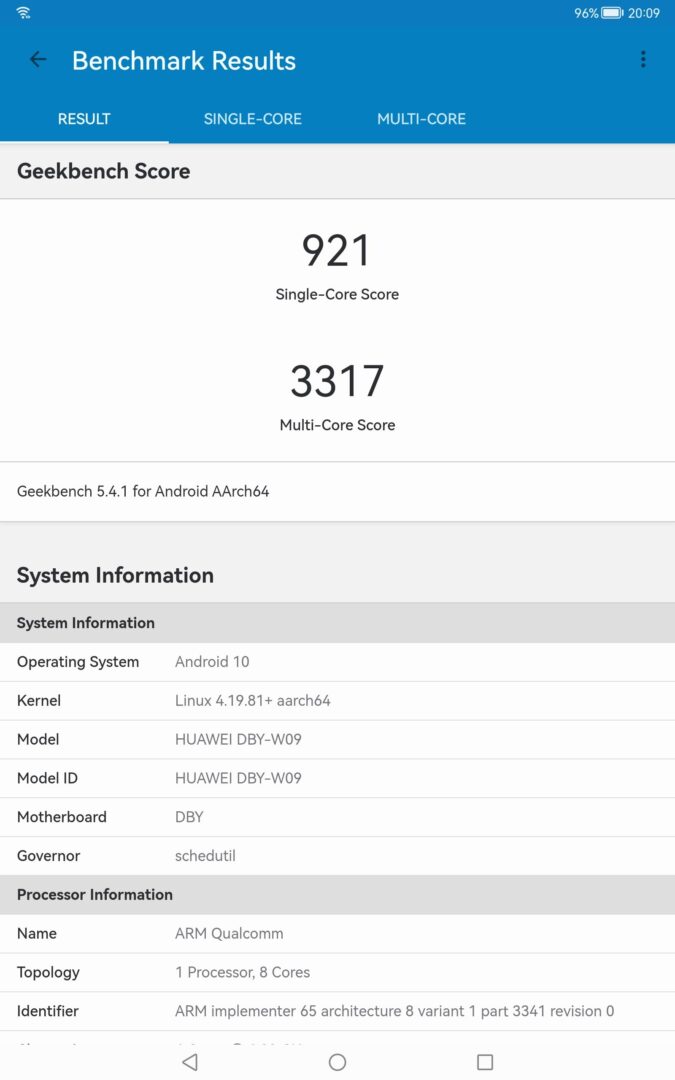This screenshot has height=1080, width=675.
Task: Select Linux 4.19.81+ aarch64 kernel value
Action: click(x=253, y=700)
